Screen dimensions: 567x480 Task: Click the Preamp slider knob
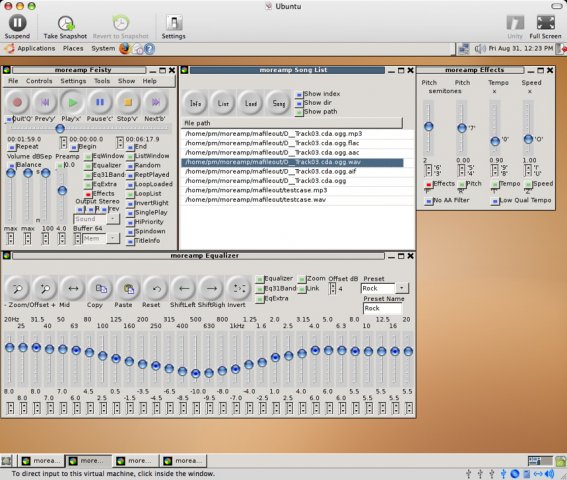[x=62, y=190]
